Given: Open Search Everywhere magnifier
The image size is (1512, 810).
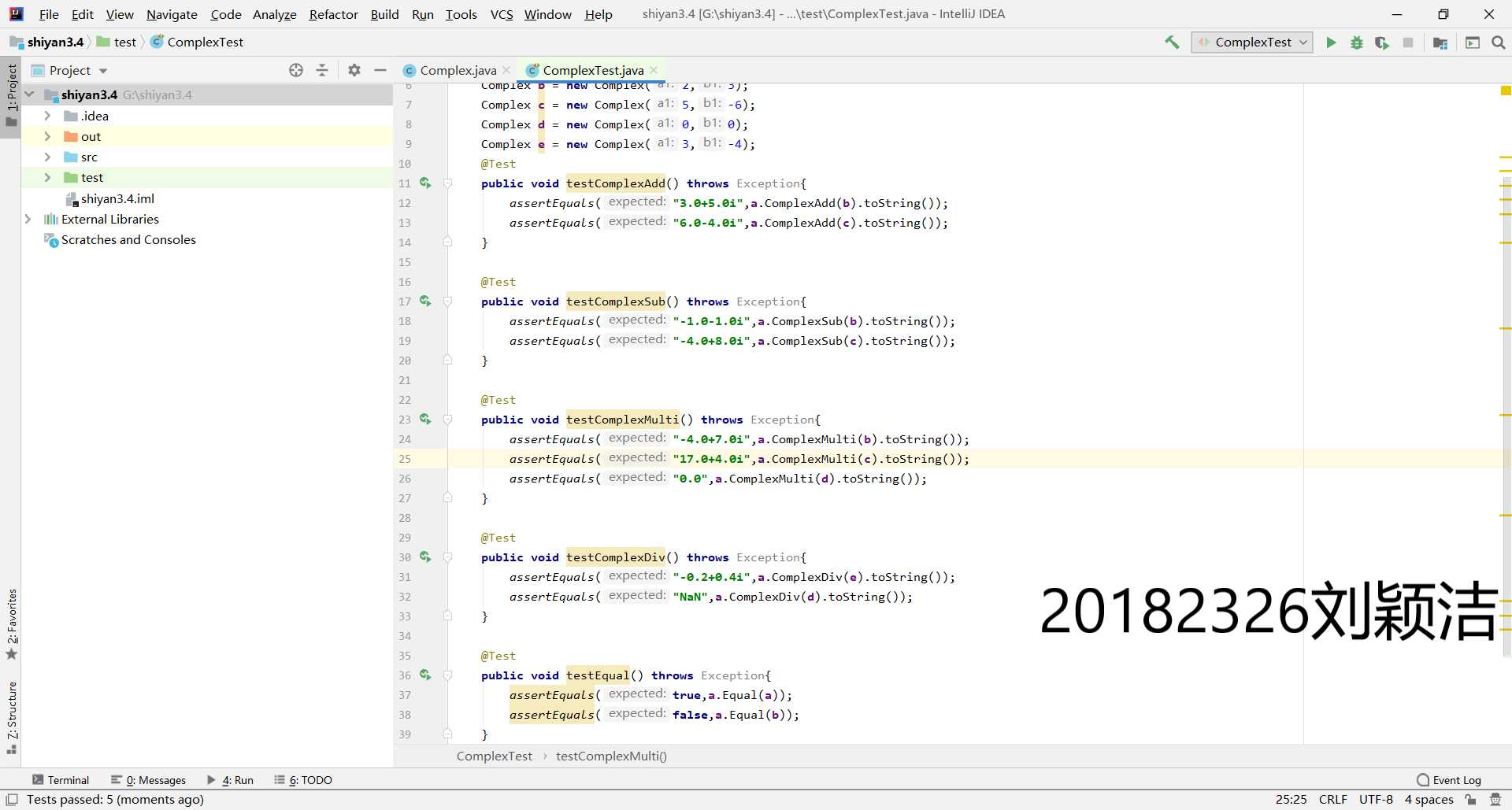Looking at the screenshot, I should coord(1499,43).
